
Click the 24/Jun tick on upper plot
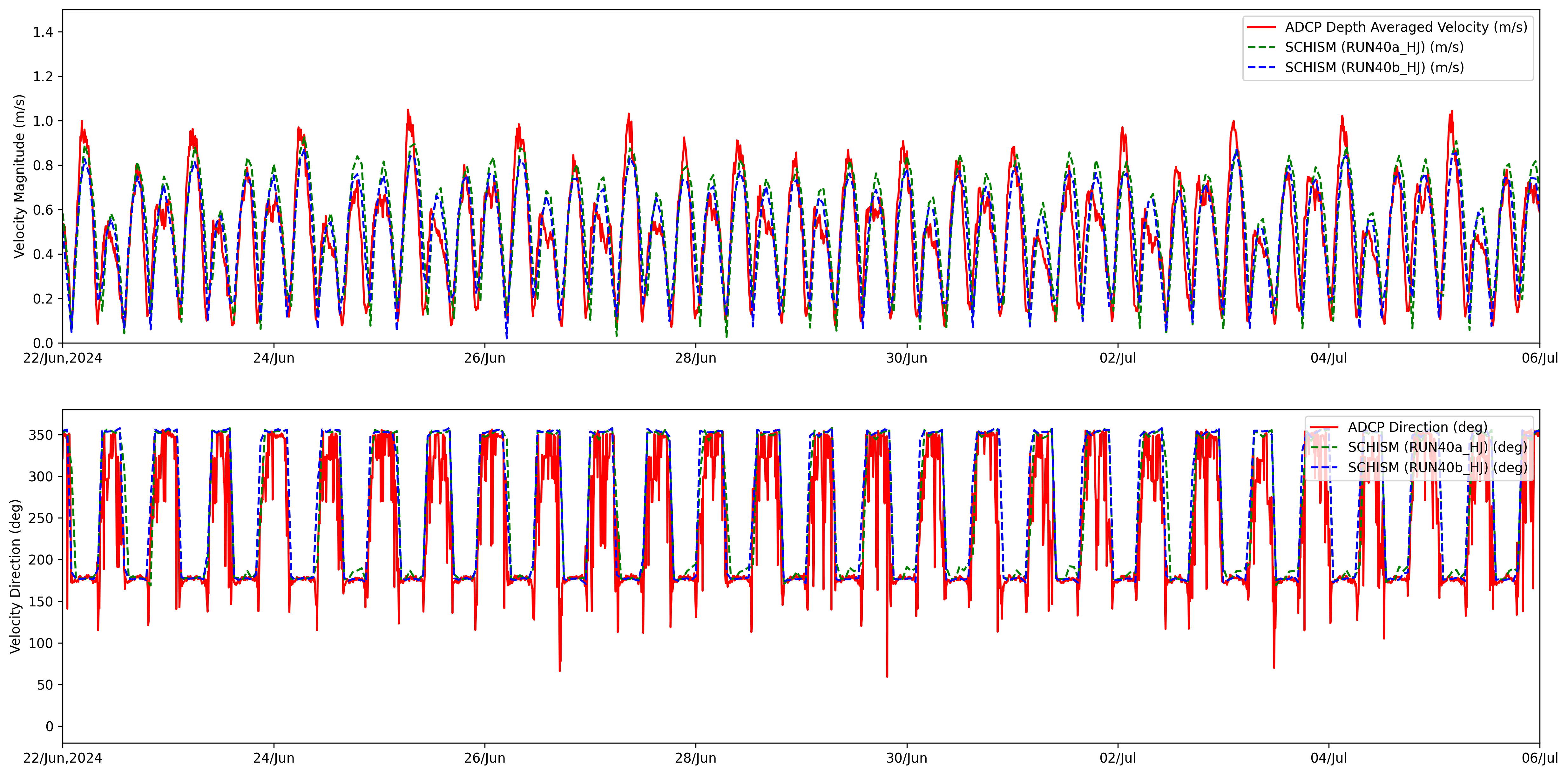click(274, 358)
